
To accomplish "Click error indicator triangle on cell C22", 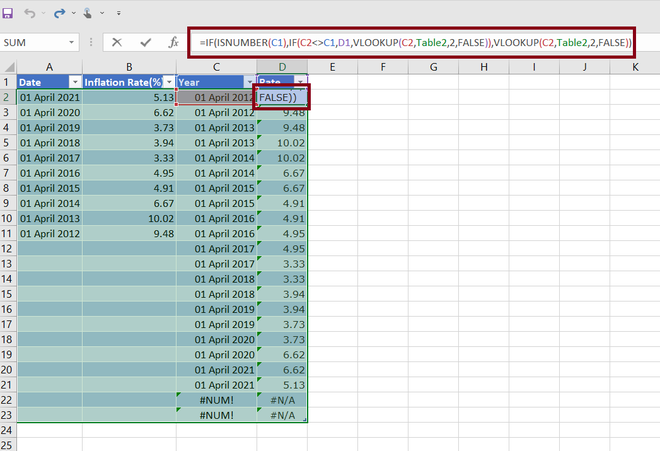I will coord(179,395).
